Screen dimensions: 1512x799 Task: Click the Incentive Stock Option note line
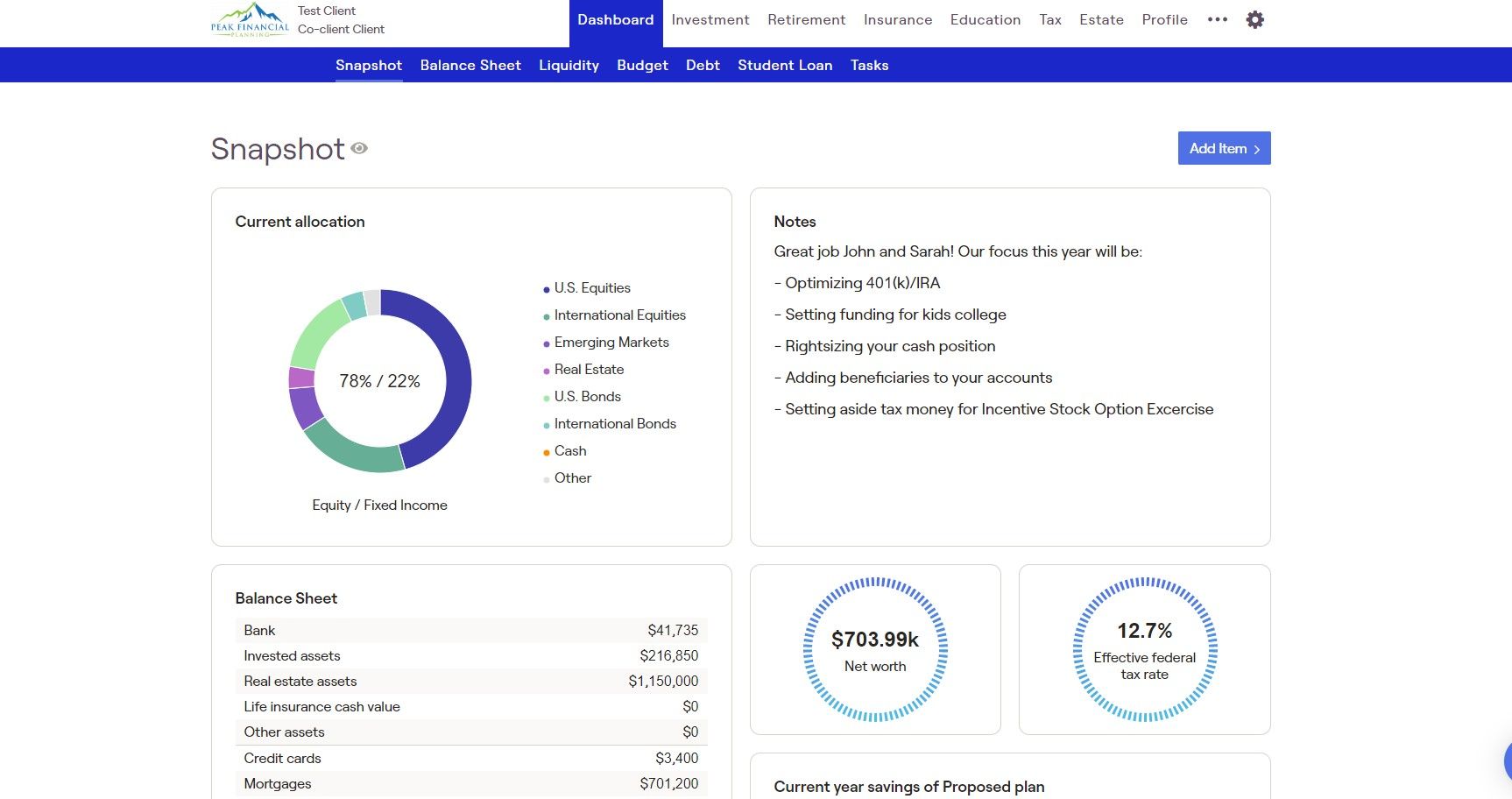click(x=993, y=409)
